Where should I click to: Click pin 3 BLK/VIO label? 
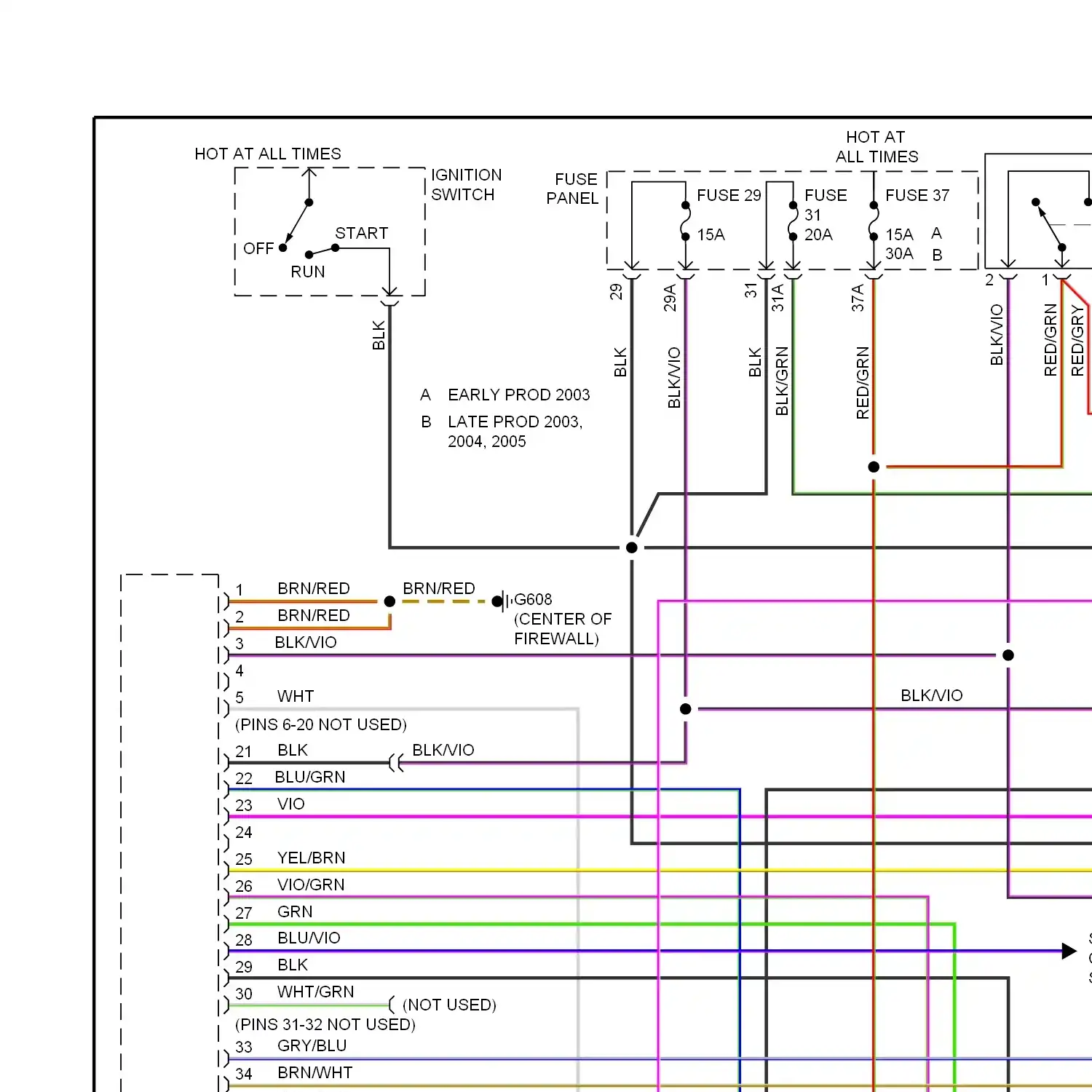pos(306,642)
